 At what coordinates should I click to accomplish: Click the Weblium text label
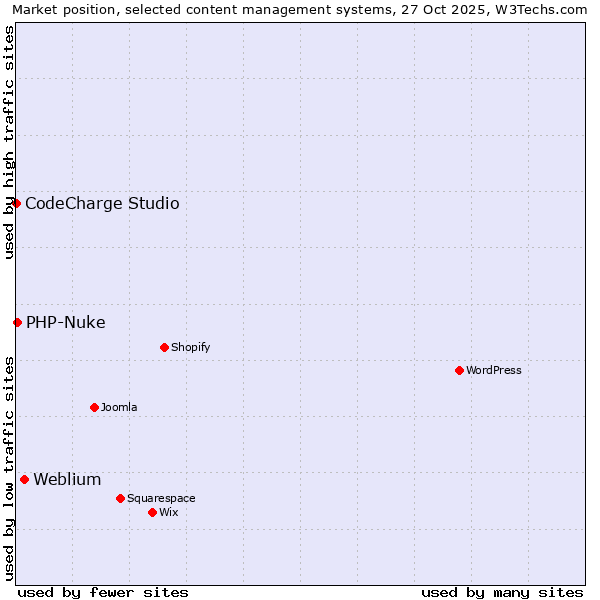click(67, 480)
